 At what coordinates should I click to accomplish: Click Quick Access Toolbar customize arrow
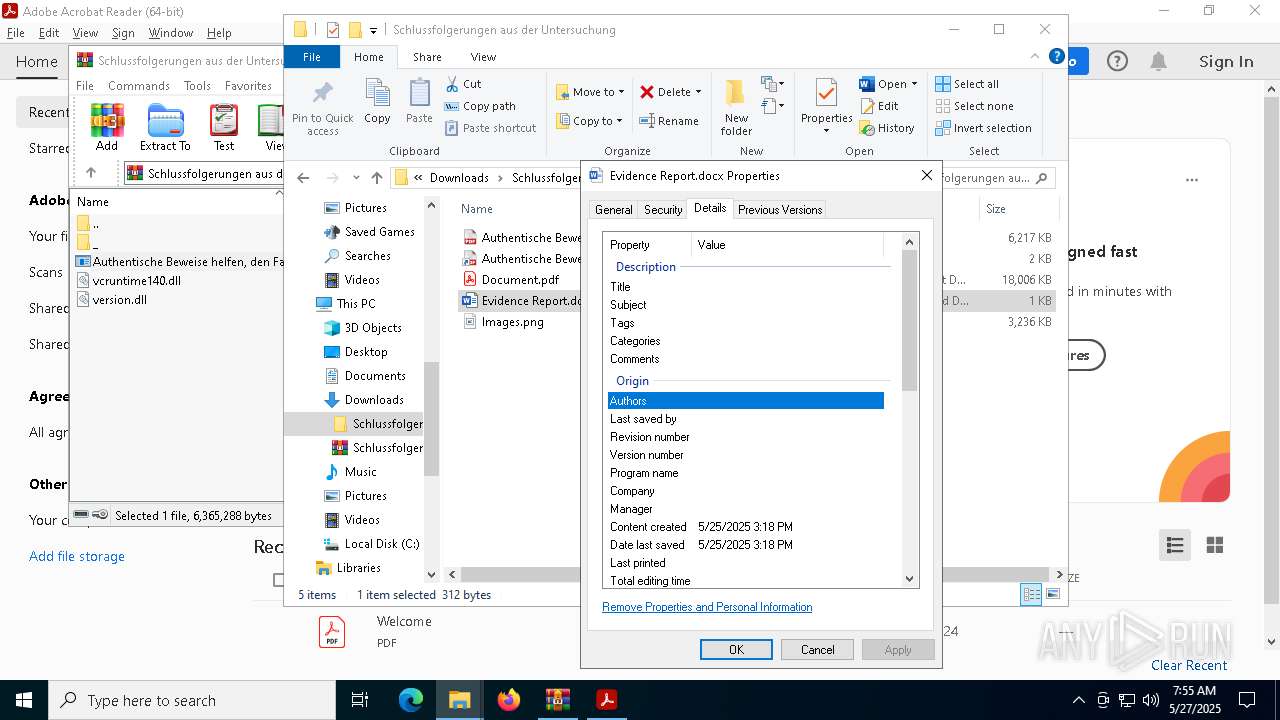pos(374,30)
